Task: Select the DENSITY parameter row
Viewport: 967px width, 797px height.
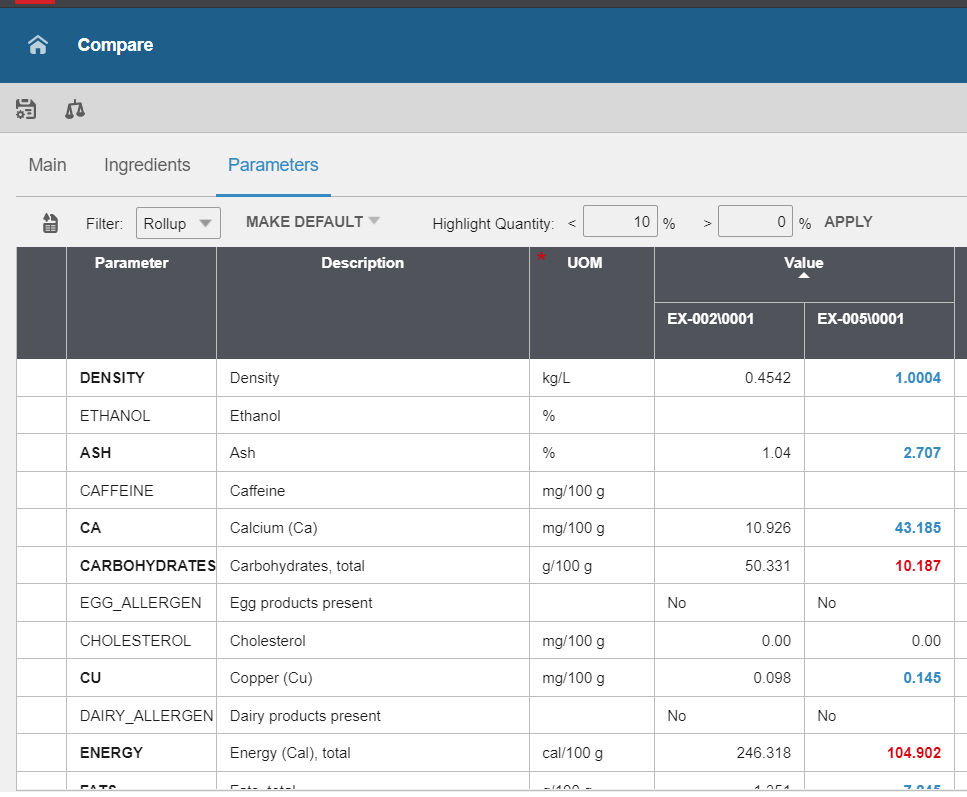Action: [x=112, y=378]
